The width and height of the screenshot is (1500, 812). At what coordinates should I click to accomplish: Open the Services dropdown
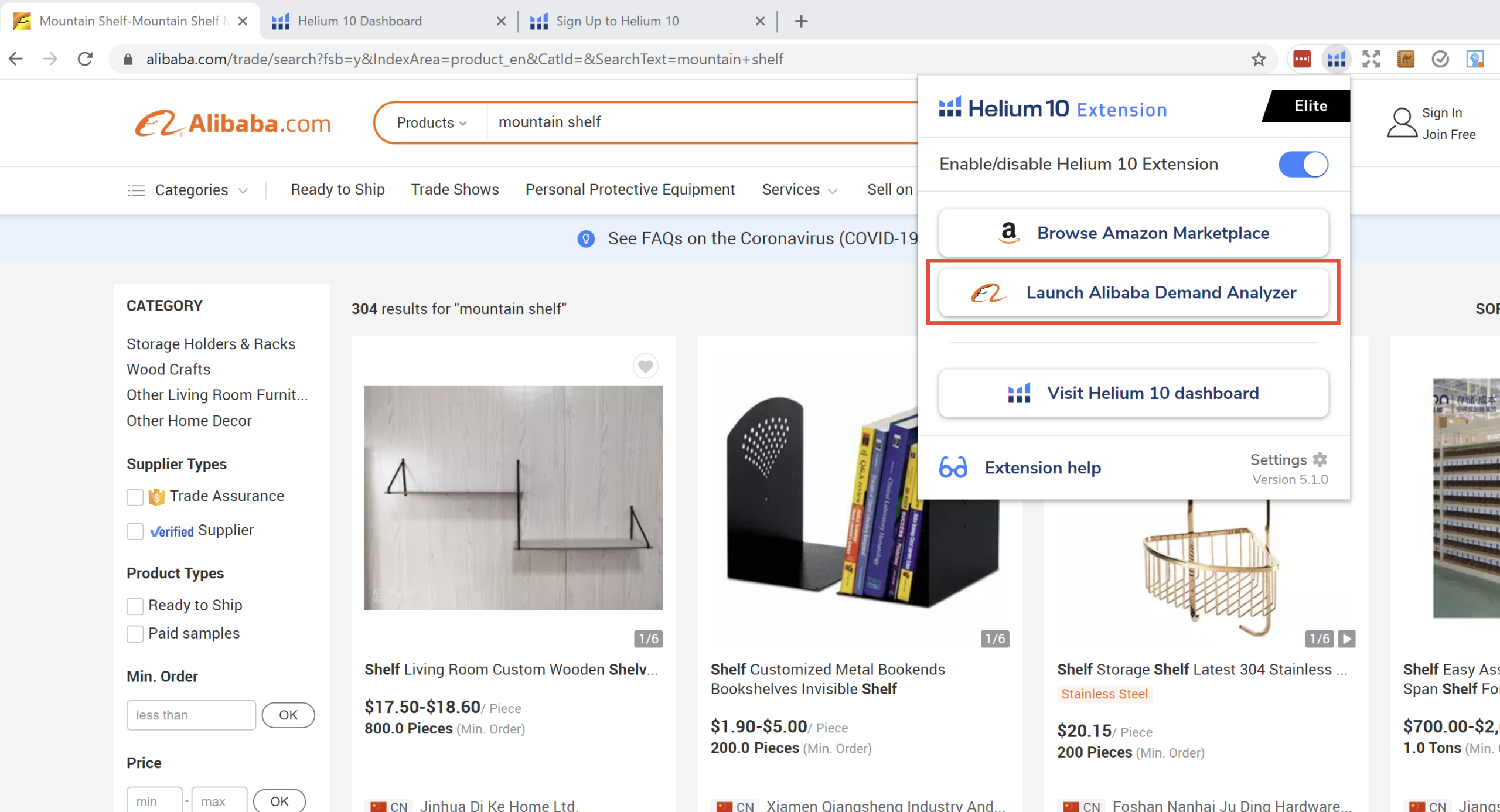click(x=799, y=190)
